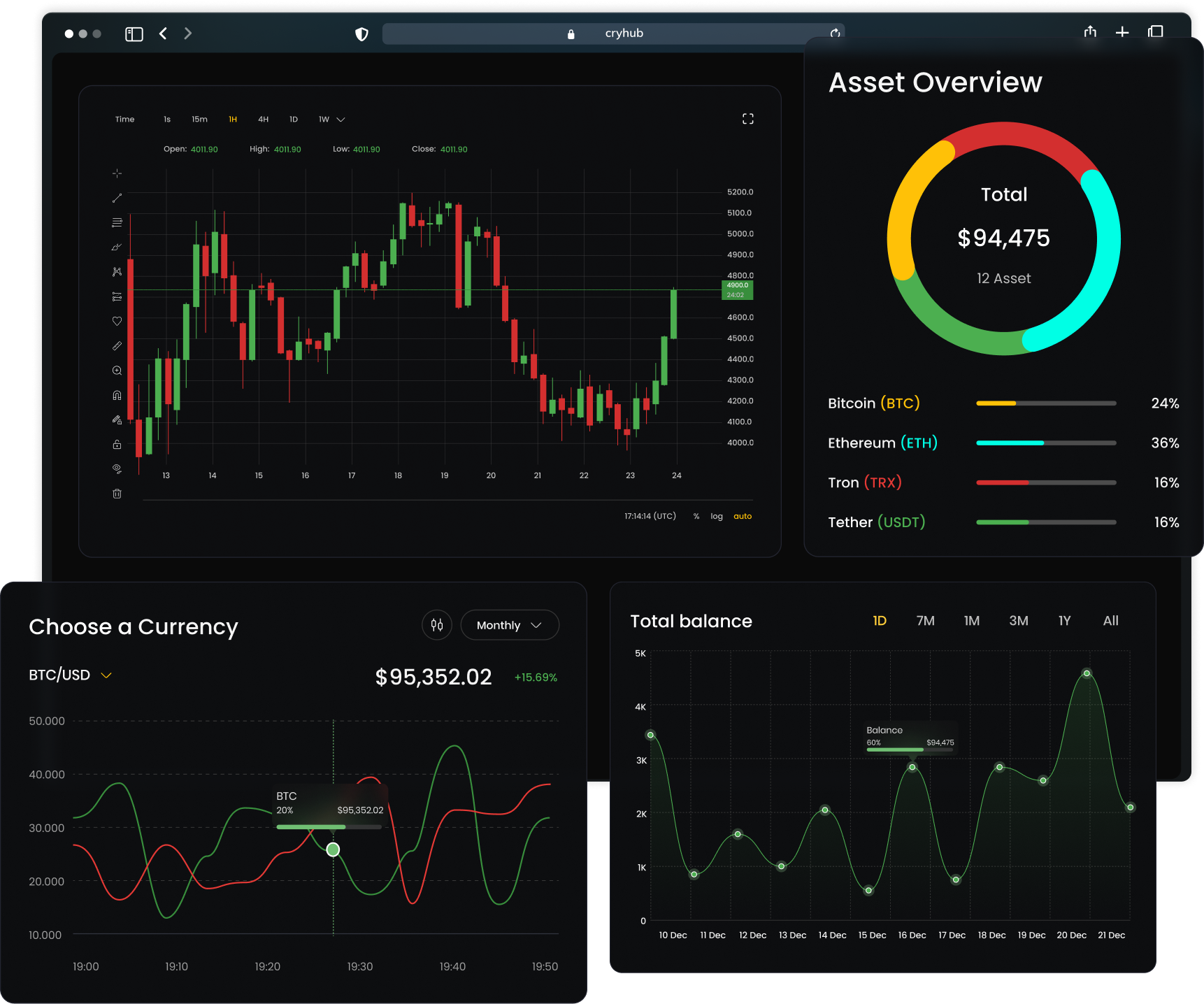Click the trash delete drawings icon
The width and height of the screenshot is (1204, 1004).
pyautogui.click(x=117, y=494)
